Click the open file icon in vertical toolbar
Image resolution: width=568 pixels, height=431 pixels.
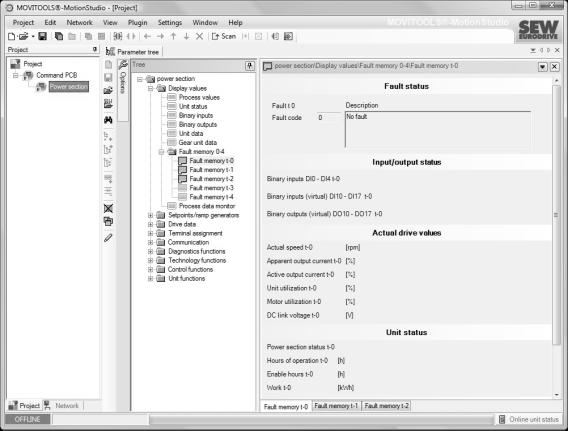point(108,90)
